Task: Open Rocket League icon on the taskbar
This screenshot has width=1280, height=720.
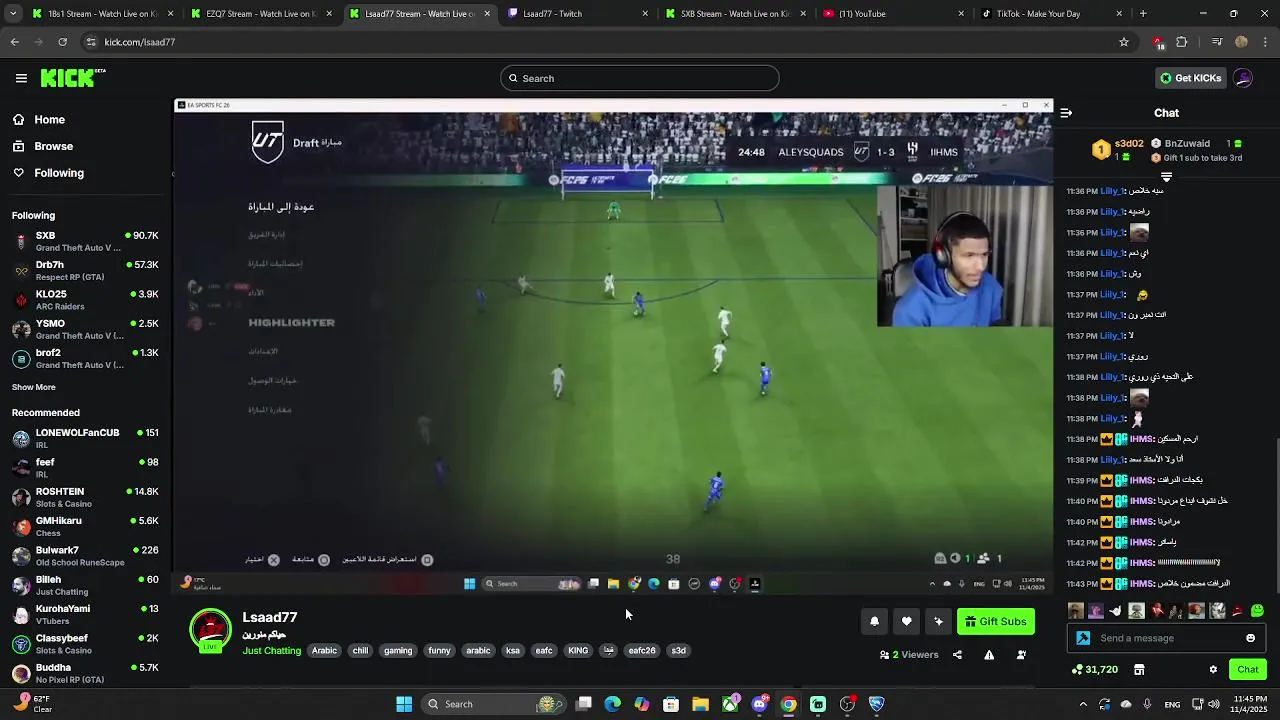Action: [876, 704]
